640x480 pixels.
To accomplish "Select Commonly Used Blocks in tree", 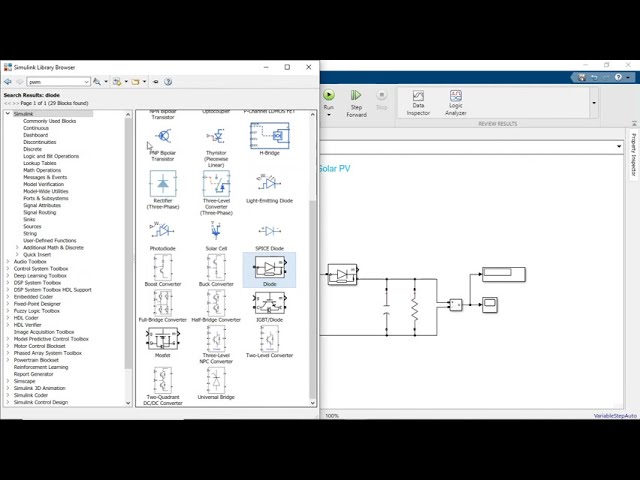I will [49, 121].
